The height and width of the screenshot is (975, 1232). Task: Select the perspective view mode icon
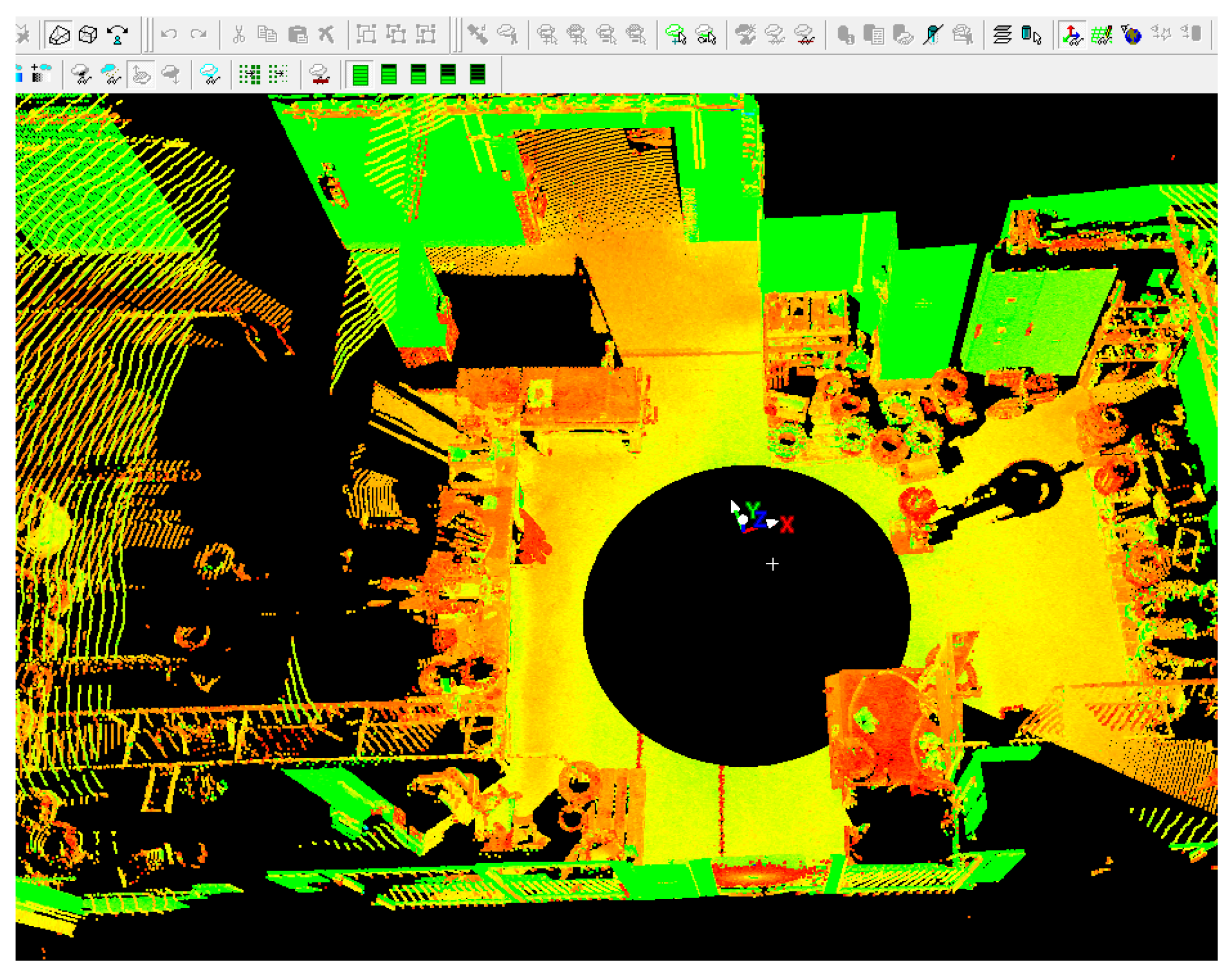point(59,35)
